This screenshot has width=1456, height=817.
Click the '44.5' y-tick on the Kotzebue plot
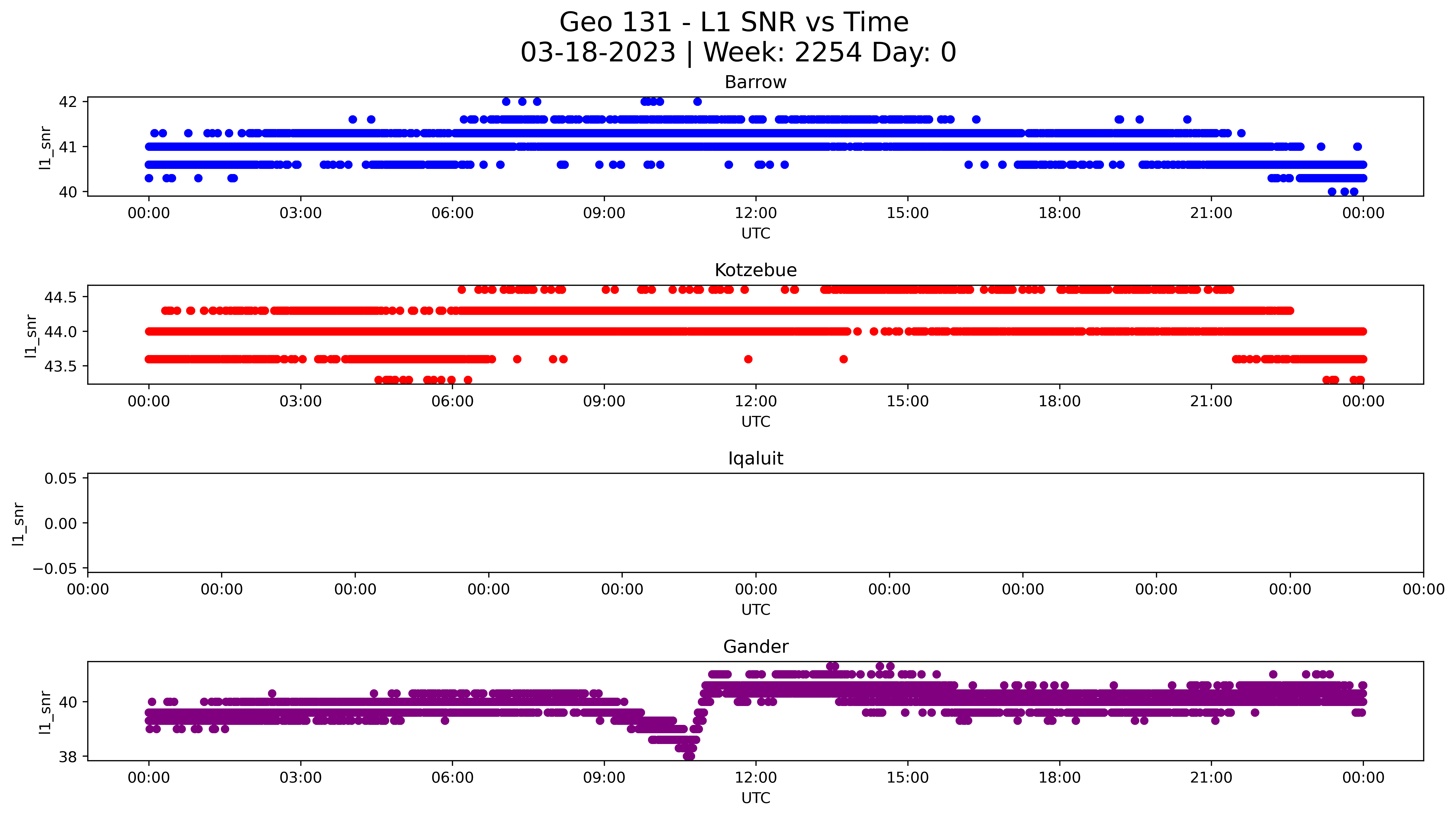[61, 297]
